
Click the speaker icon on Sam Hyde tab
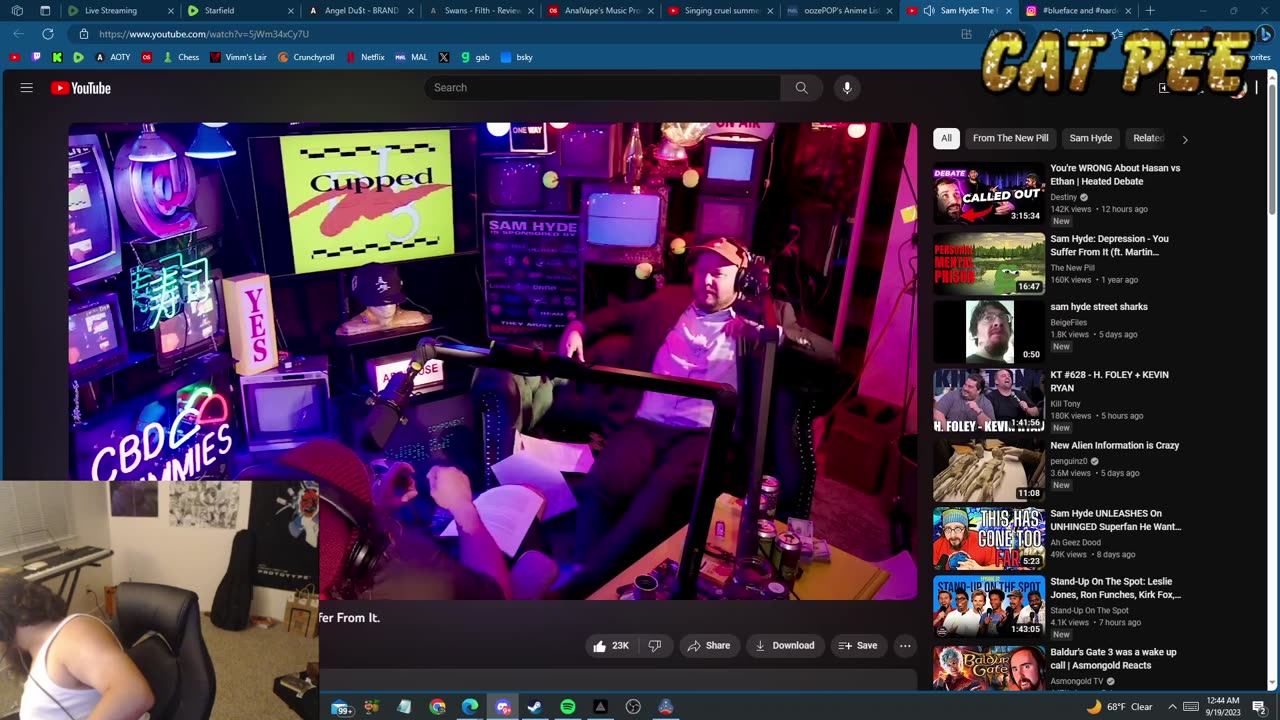click(x=929, y=11)
